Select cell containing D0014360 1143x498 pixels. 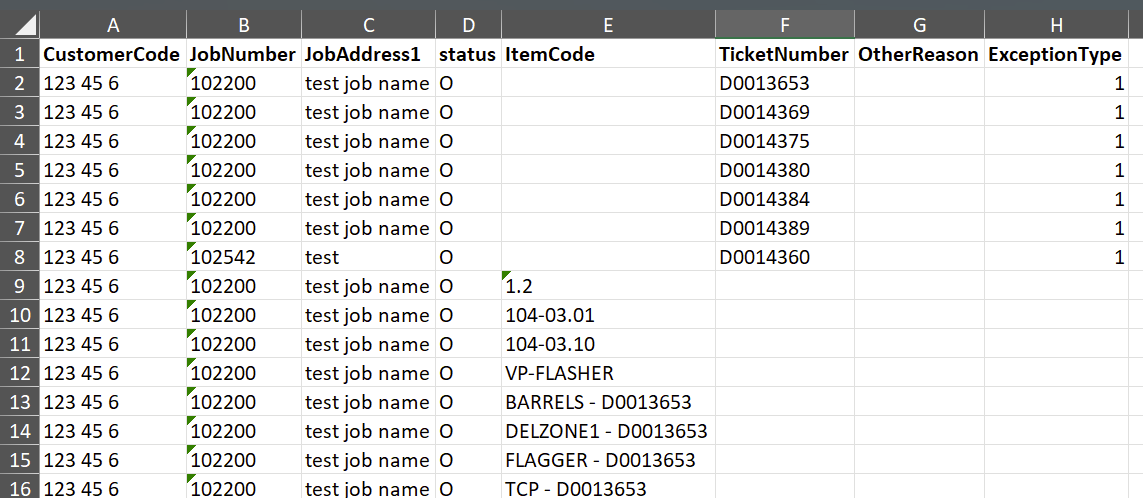[x=784, y=257]
